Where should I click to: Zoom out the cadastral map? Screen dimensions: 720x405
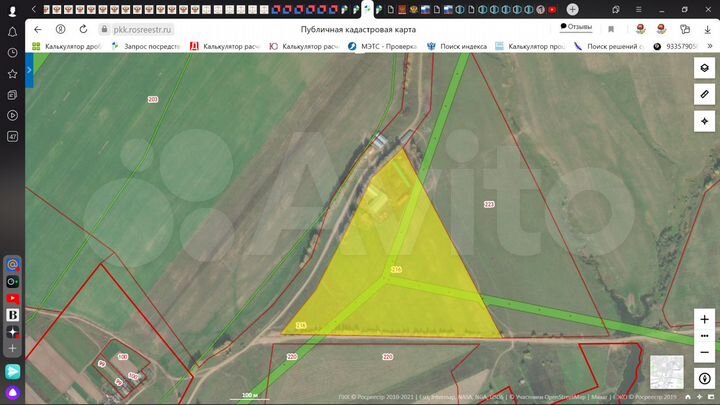pyautogui.click(x=704, y=352)
